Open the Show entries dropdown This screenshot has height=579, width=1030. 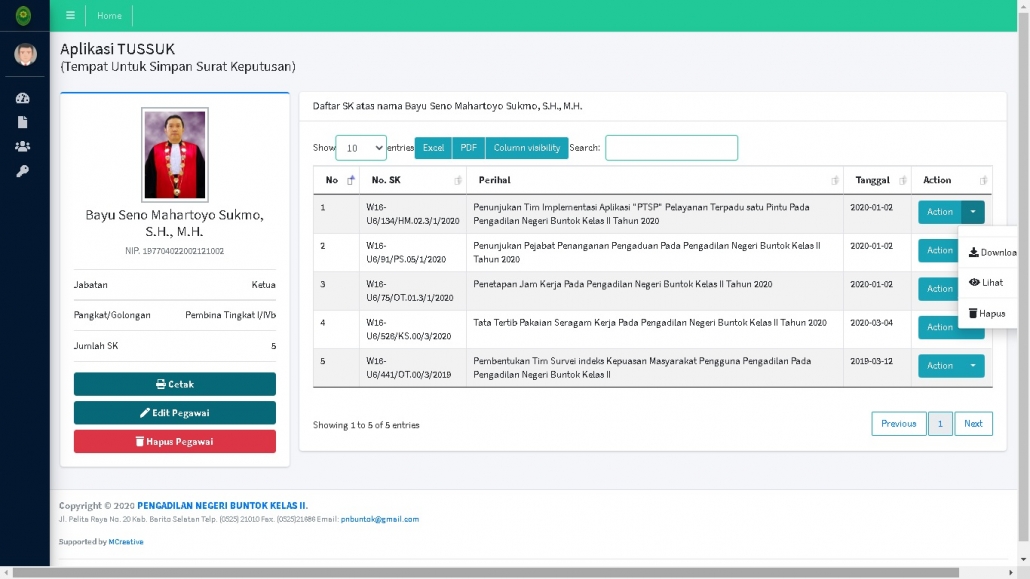coord(360,148)
